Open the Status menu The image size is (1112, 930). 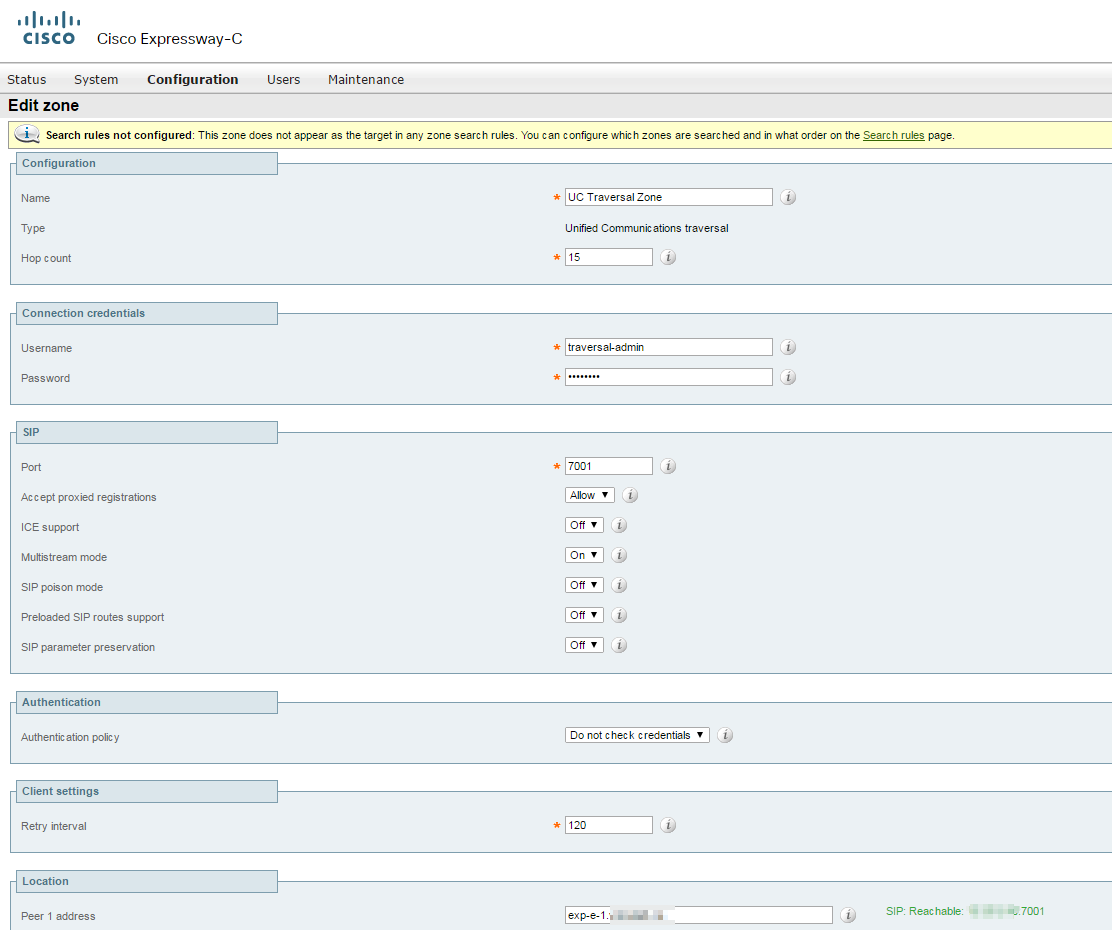click(x=27, y=79)
